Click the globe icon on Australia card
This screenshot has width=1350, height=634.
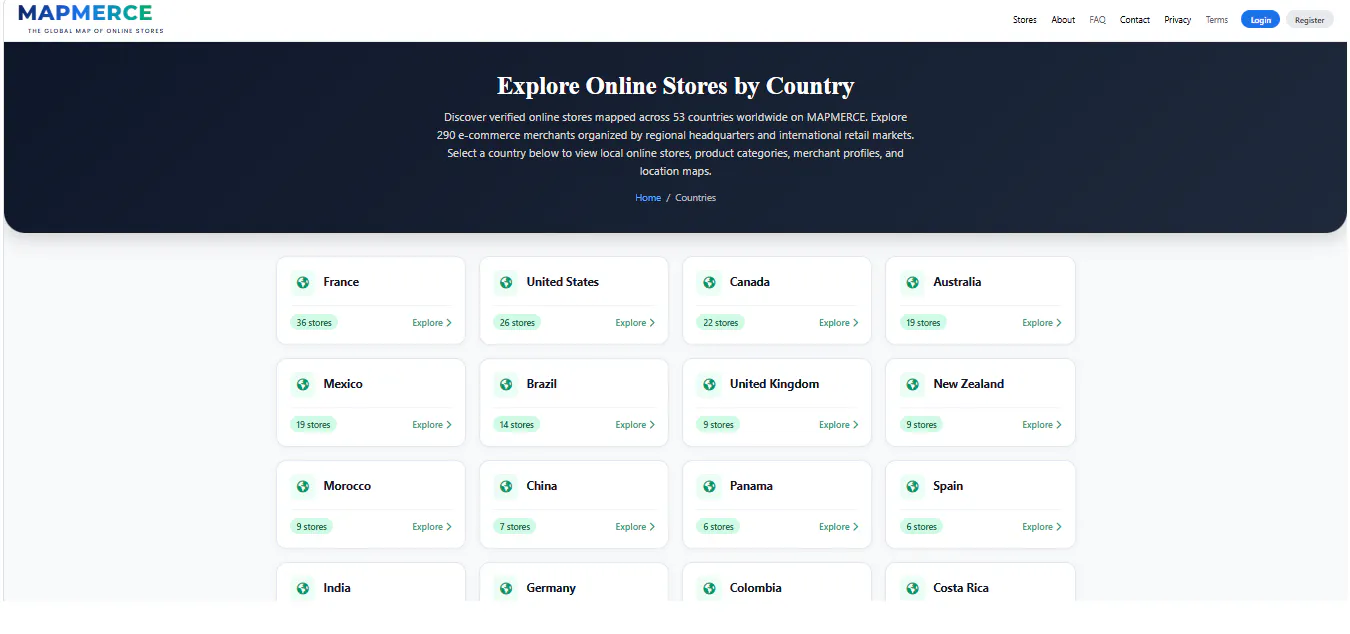(912, 282)
